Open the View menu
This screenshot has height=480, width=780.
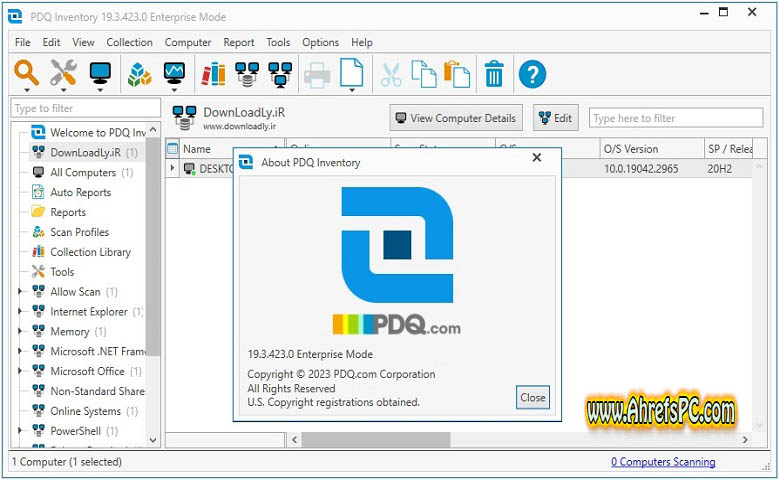coord(83,42)
